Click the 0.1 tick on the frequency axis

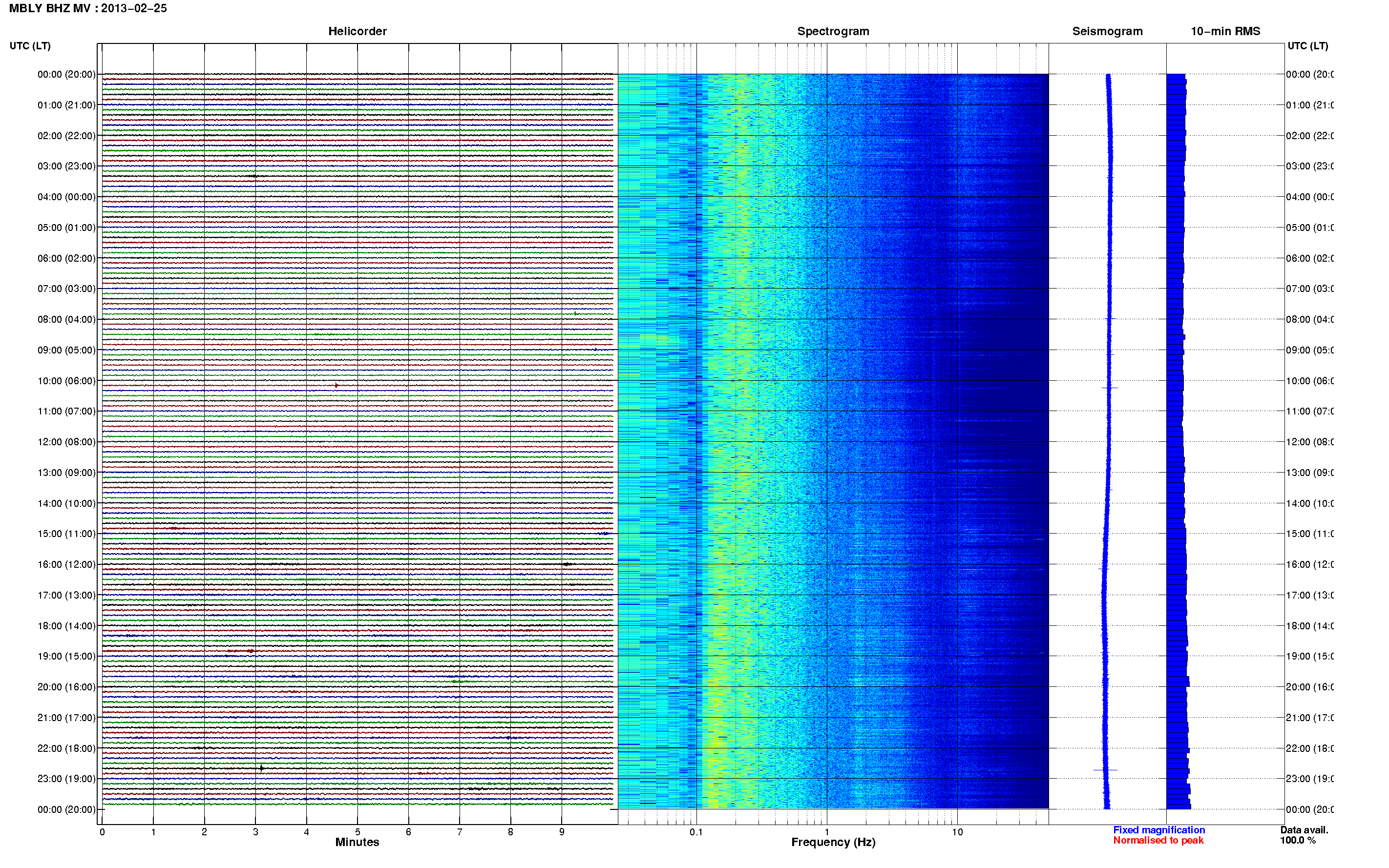pyautogui.click(x=696, y=832)
